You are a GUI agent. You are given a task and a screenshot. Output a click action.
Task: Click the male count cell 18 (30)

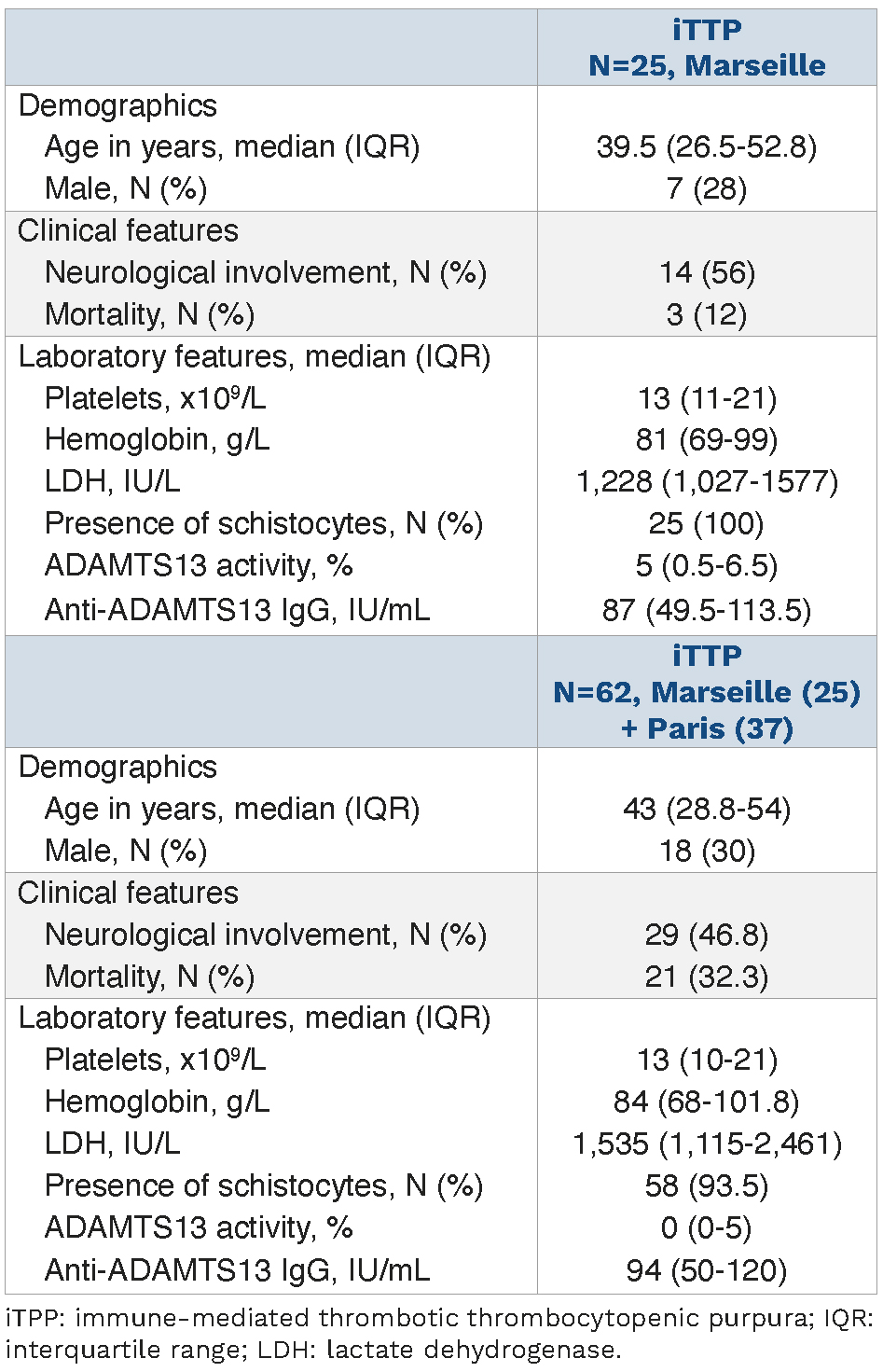coord(707,851)
